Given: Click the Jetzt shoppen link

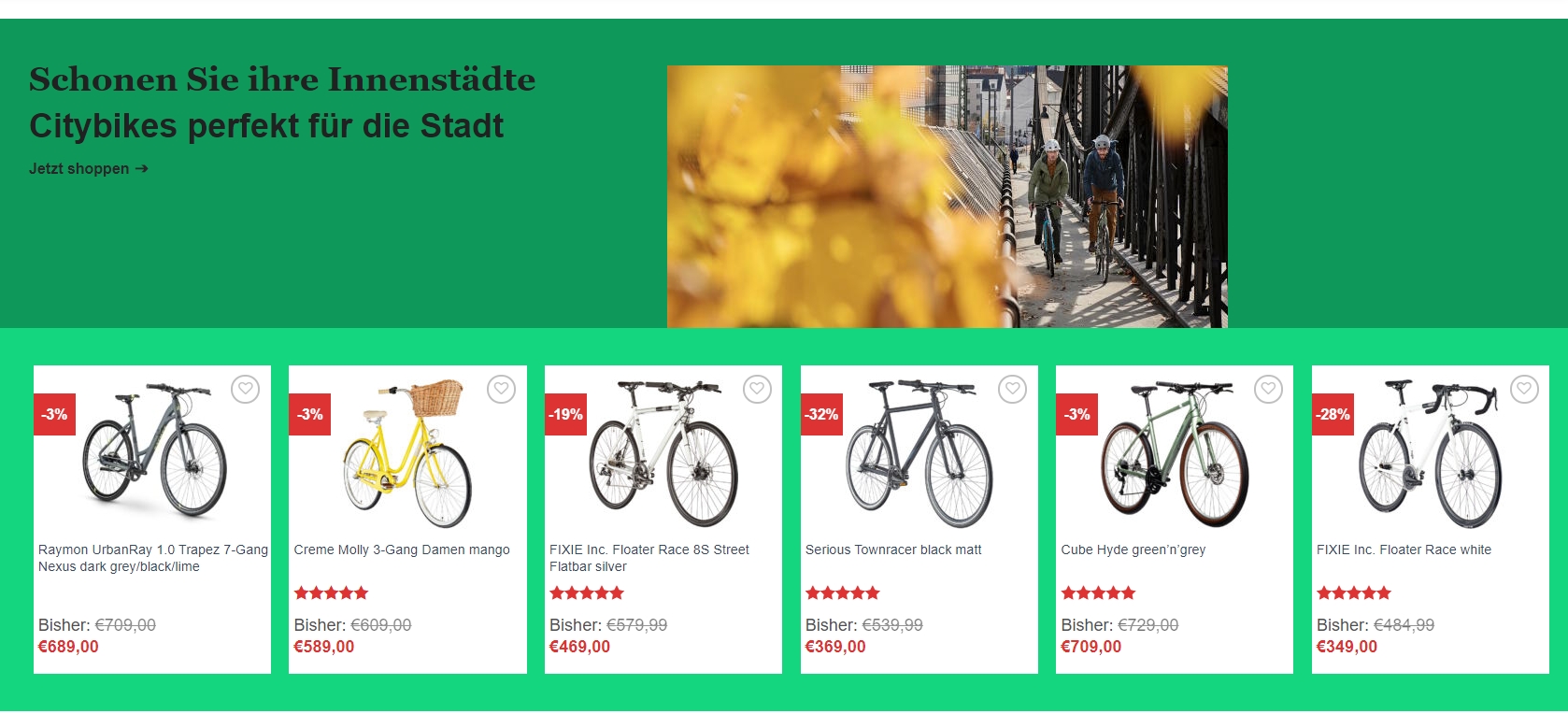Looking at the screenshot, I should coord(89,169).
